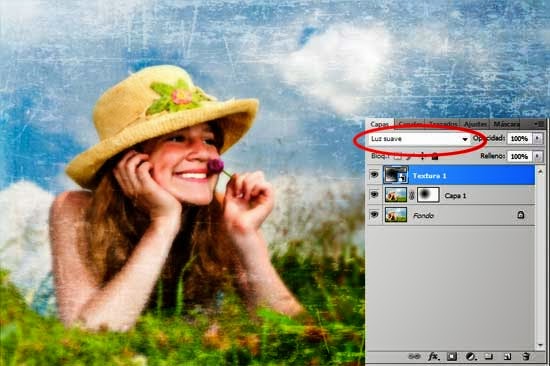Select the Capa 1 layer thumbnail
The image size is (550, 366).
pos(396,195)
